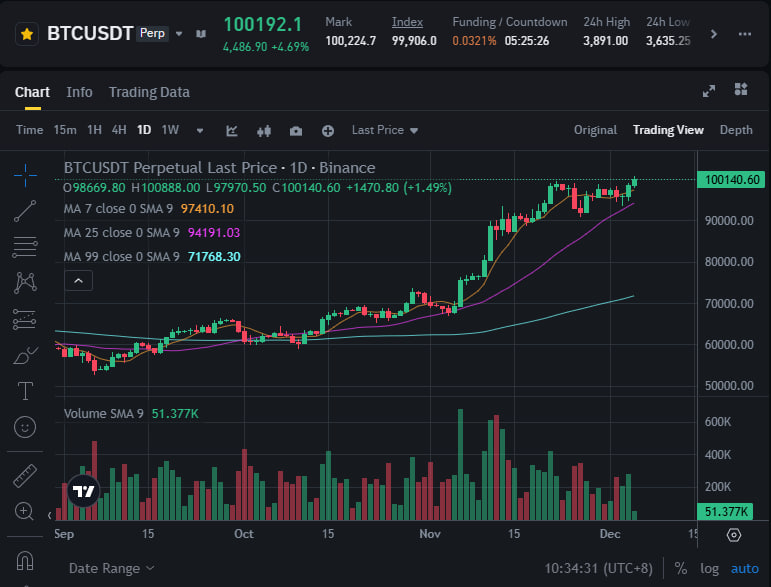
Task: Click the TradingView logo badge
Action: point(83,491)
